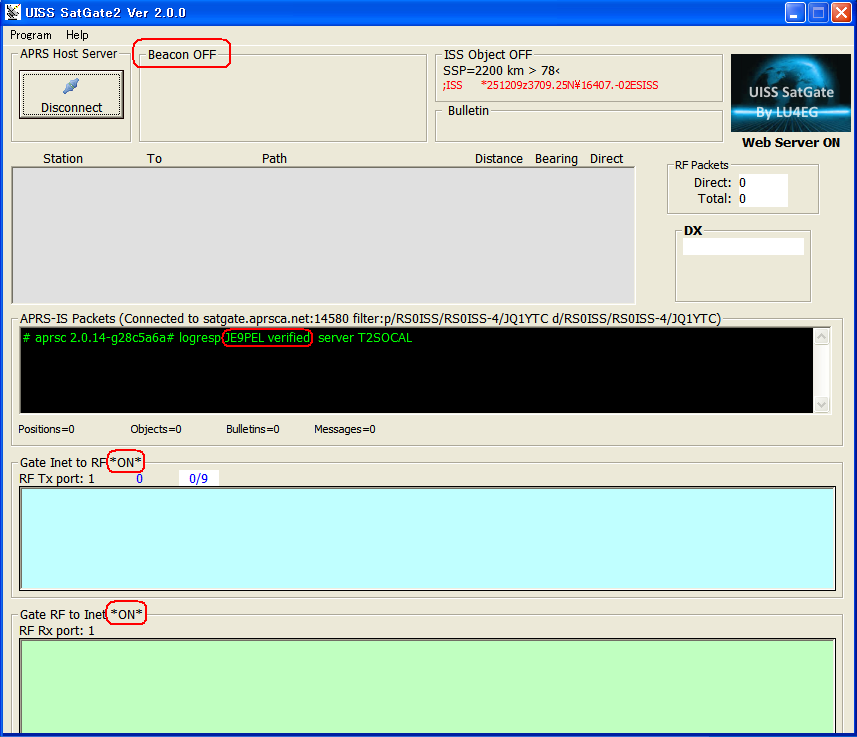The image size is (857, 737).
Task: Open the Help menu
Action: click(x=77, y=35)
